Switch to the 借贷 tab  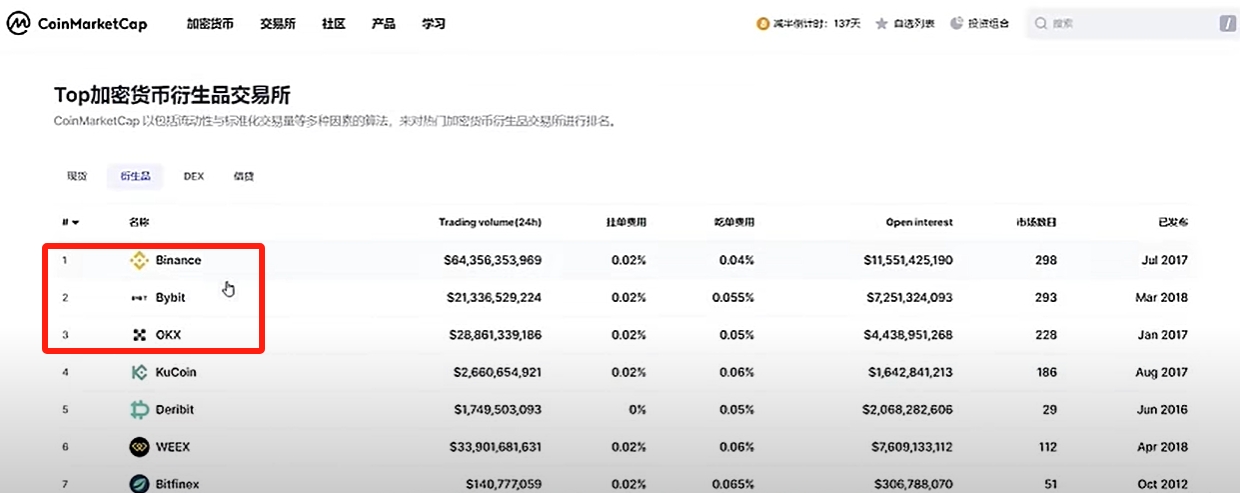(244, 176)
